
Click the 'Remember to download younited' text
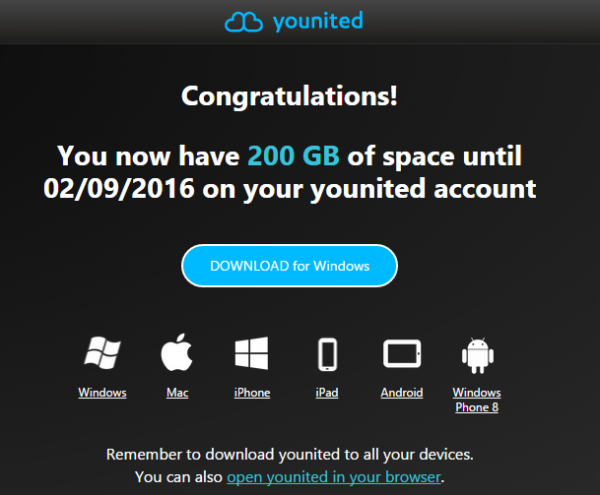(x=289, y=455)
